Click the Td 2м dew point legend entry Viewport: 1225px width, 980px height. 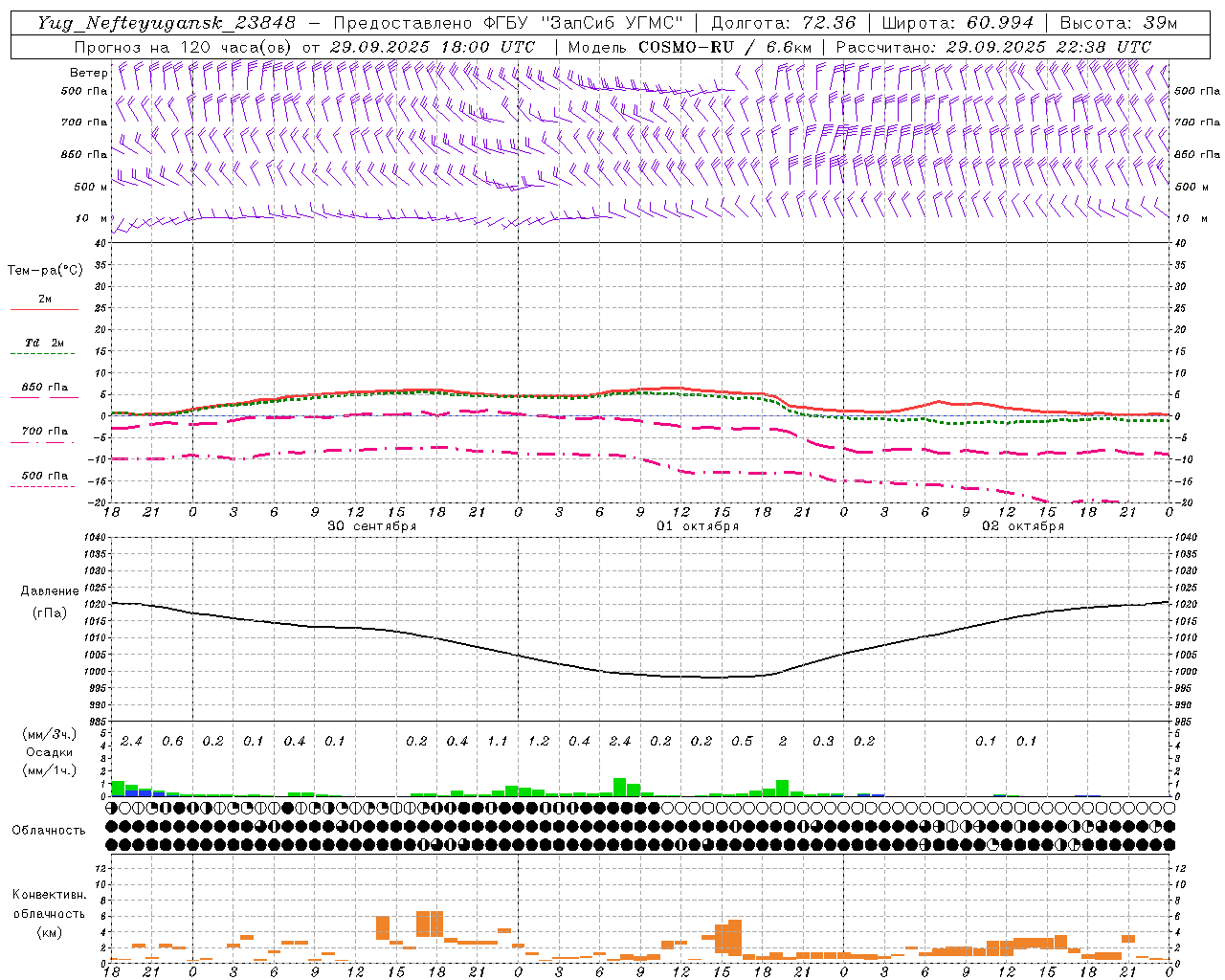pos(45,343)
